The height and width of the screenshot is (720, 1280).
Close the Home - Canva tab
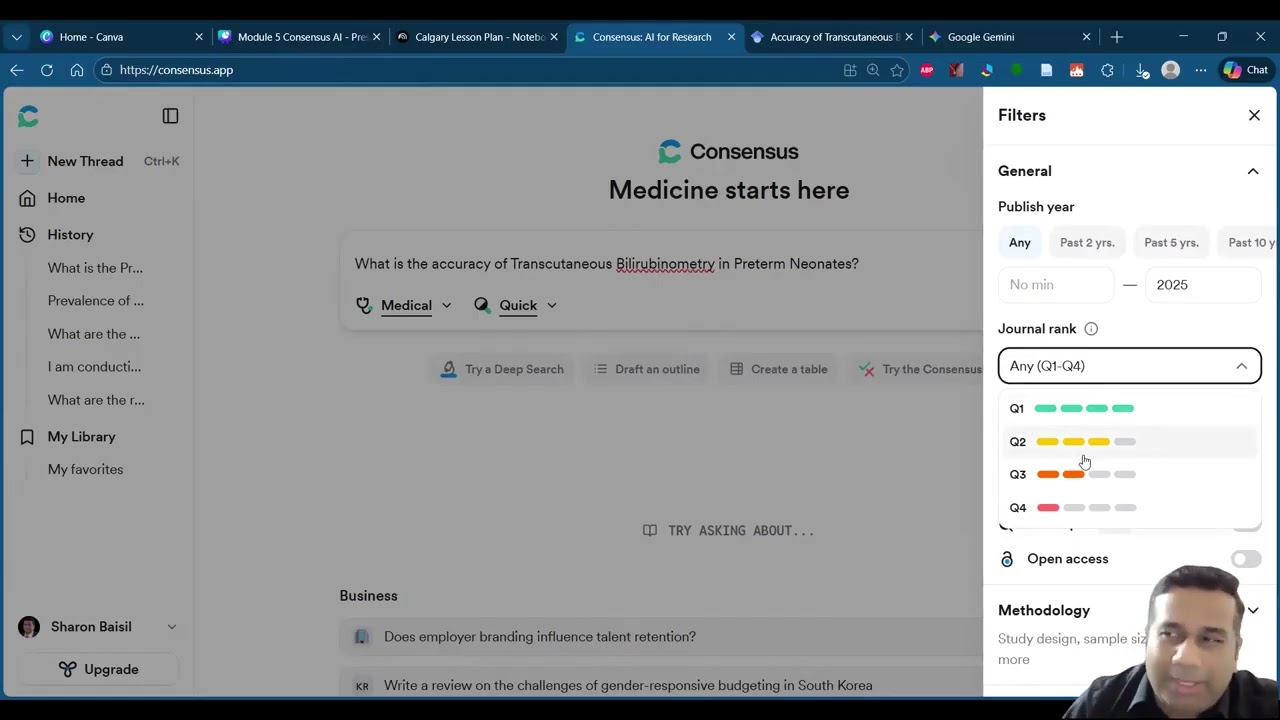click(x=199, y=37)
